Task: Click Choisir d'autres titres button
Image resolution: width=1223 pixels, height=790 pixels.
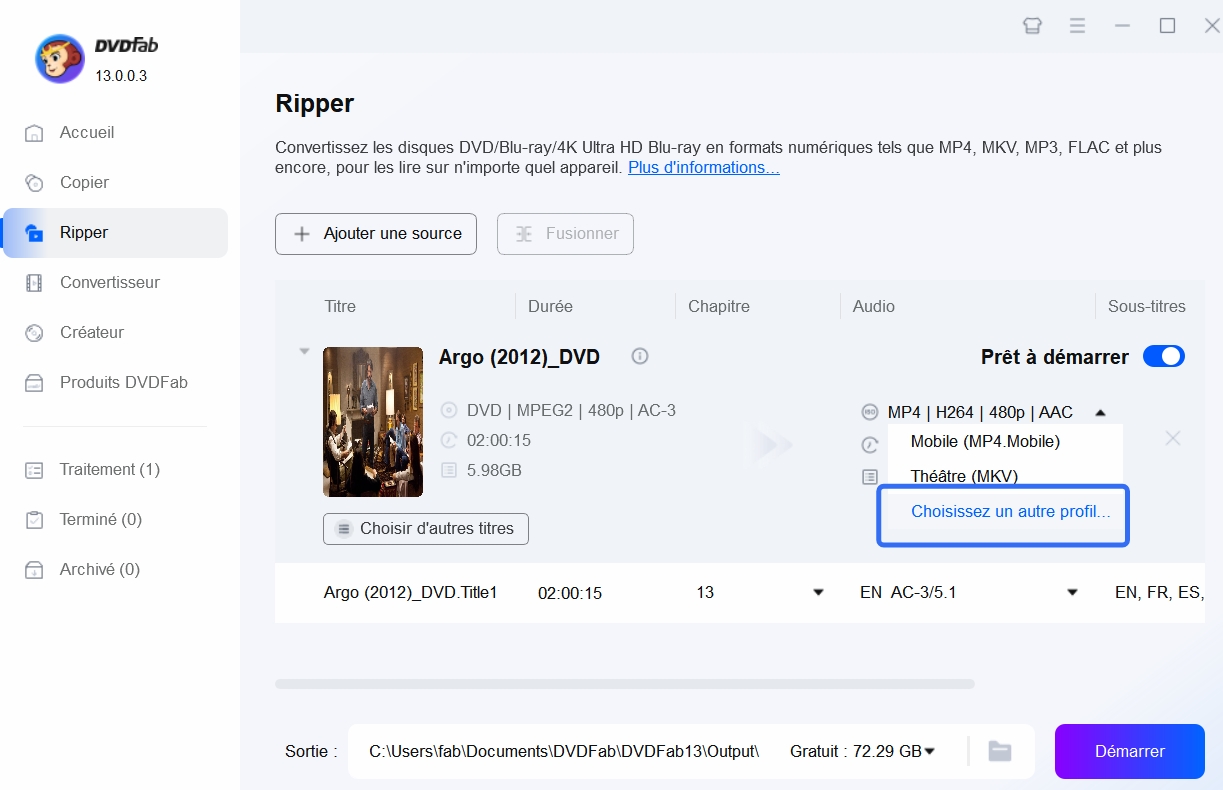Action: 426,529
